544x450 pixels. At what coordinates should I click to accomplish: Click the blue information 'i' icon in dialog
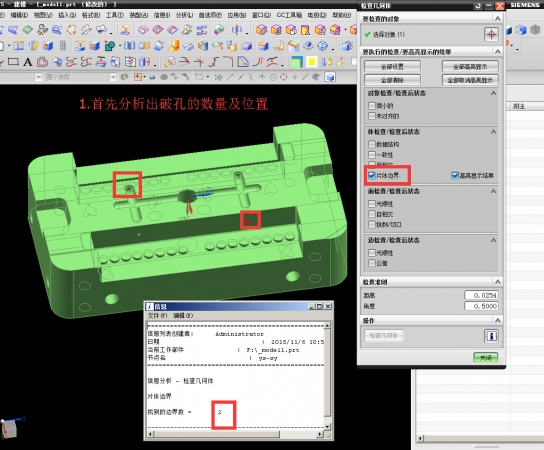coord(491,336)
